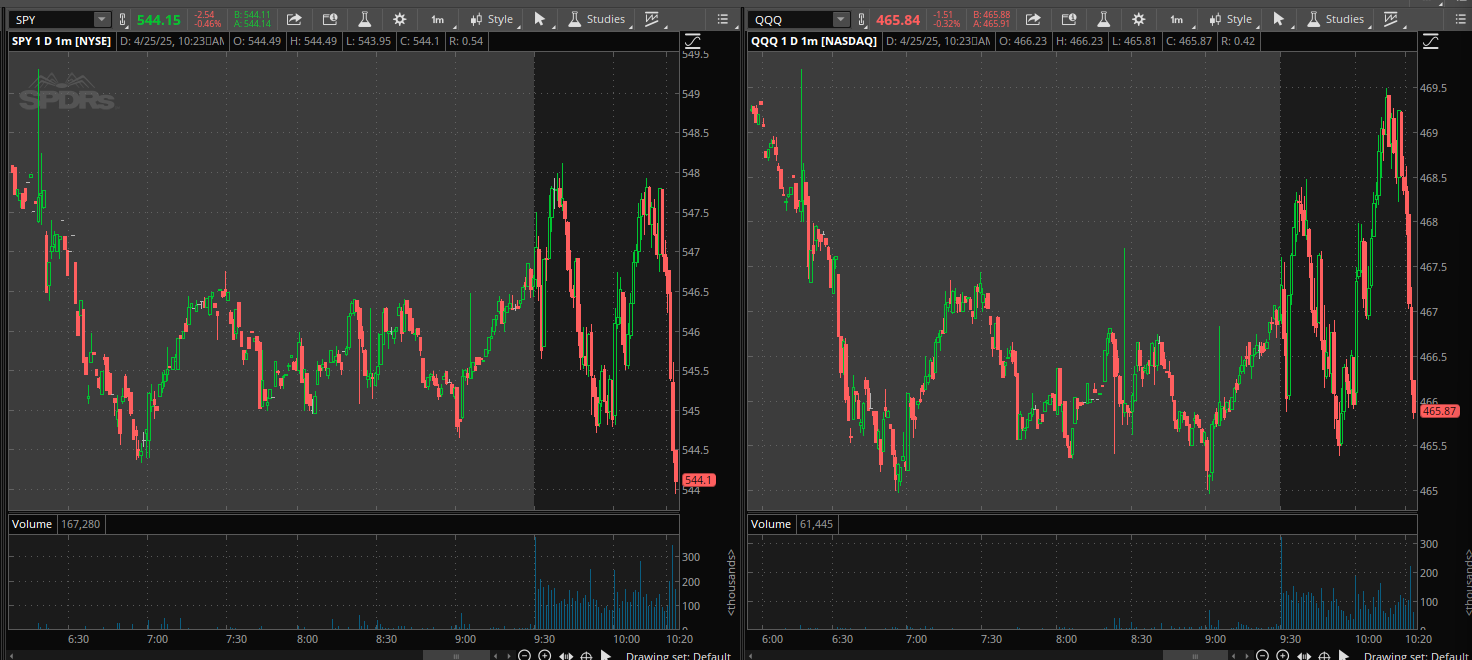The height and width of the screenshot is (660, 1472).
Task: Toggle the SPY price axis scale icon
Action: pyautogui.click(x=693, y=41)
